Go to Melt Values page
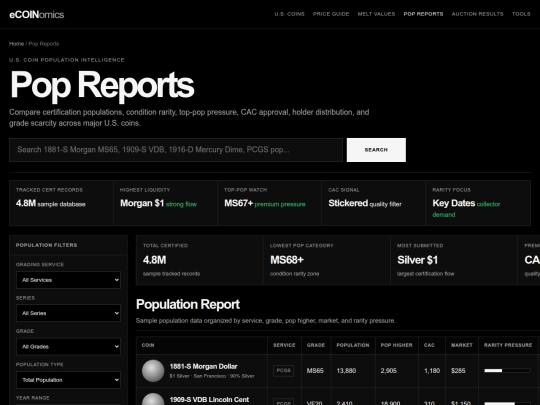 [376, 14]
